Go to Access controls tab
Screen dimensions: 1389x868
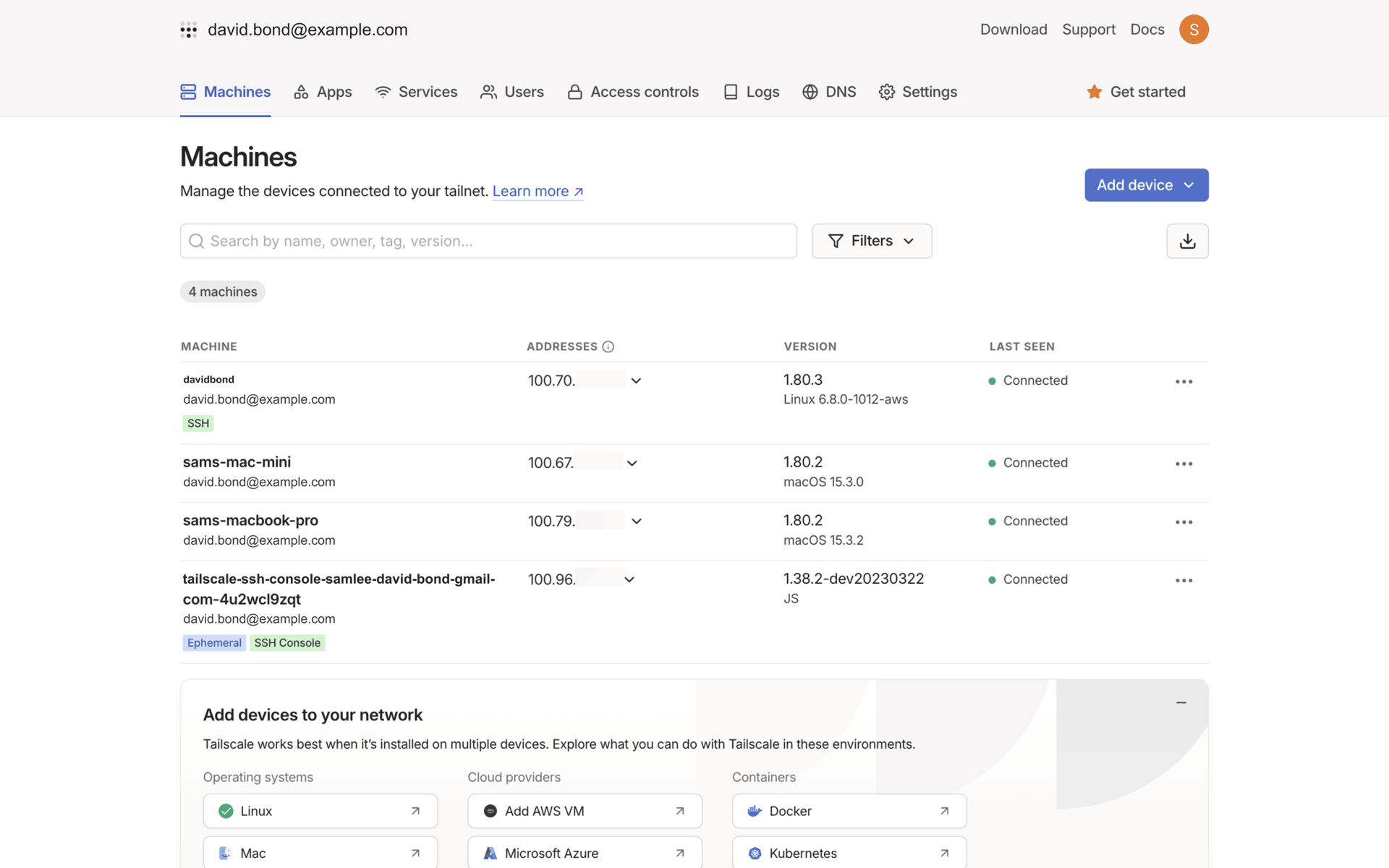tap(633, 92)
